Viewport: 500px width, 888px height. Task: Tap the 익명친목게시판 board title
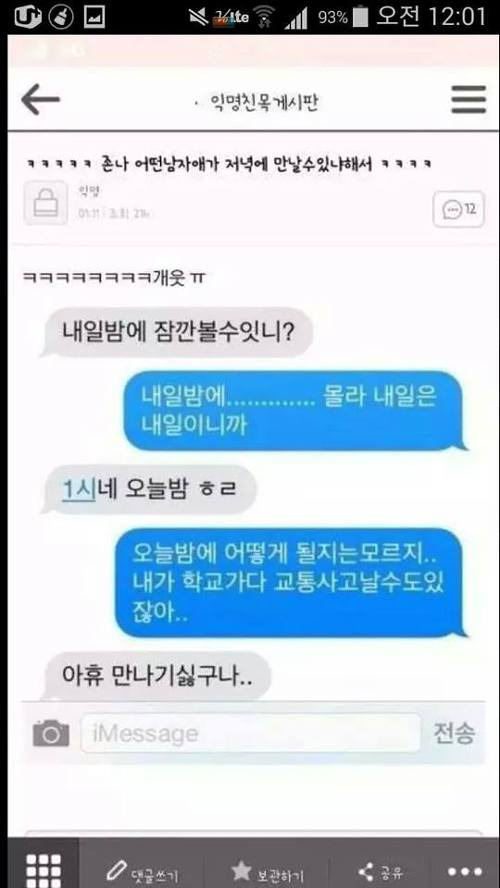point(264,103)
